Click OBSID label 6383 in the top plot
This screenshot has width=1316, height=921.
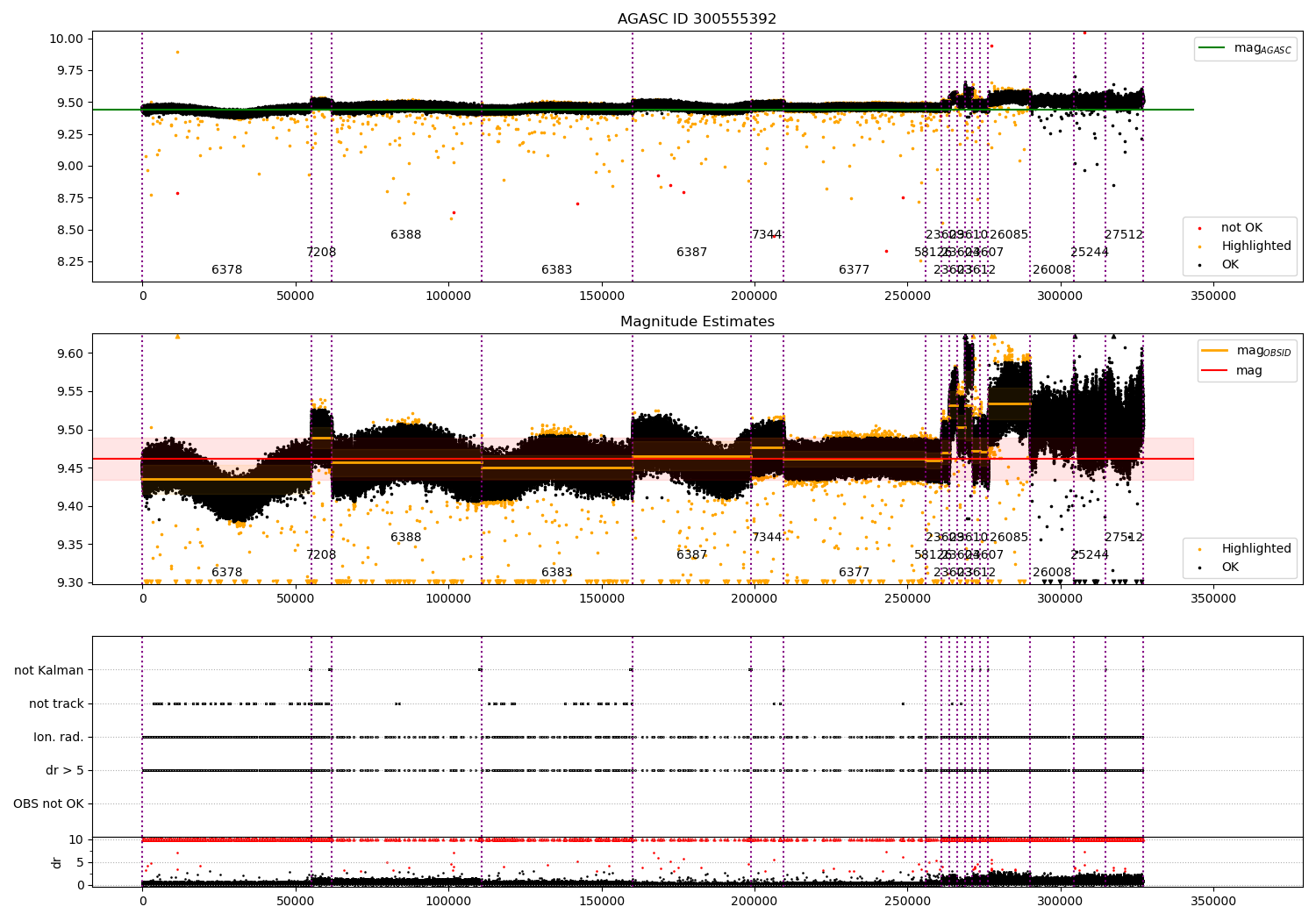tap(556, 270)
